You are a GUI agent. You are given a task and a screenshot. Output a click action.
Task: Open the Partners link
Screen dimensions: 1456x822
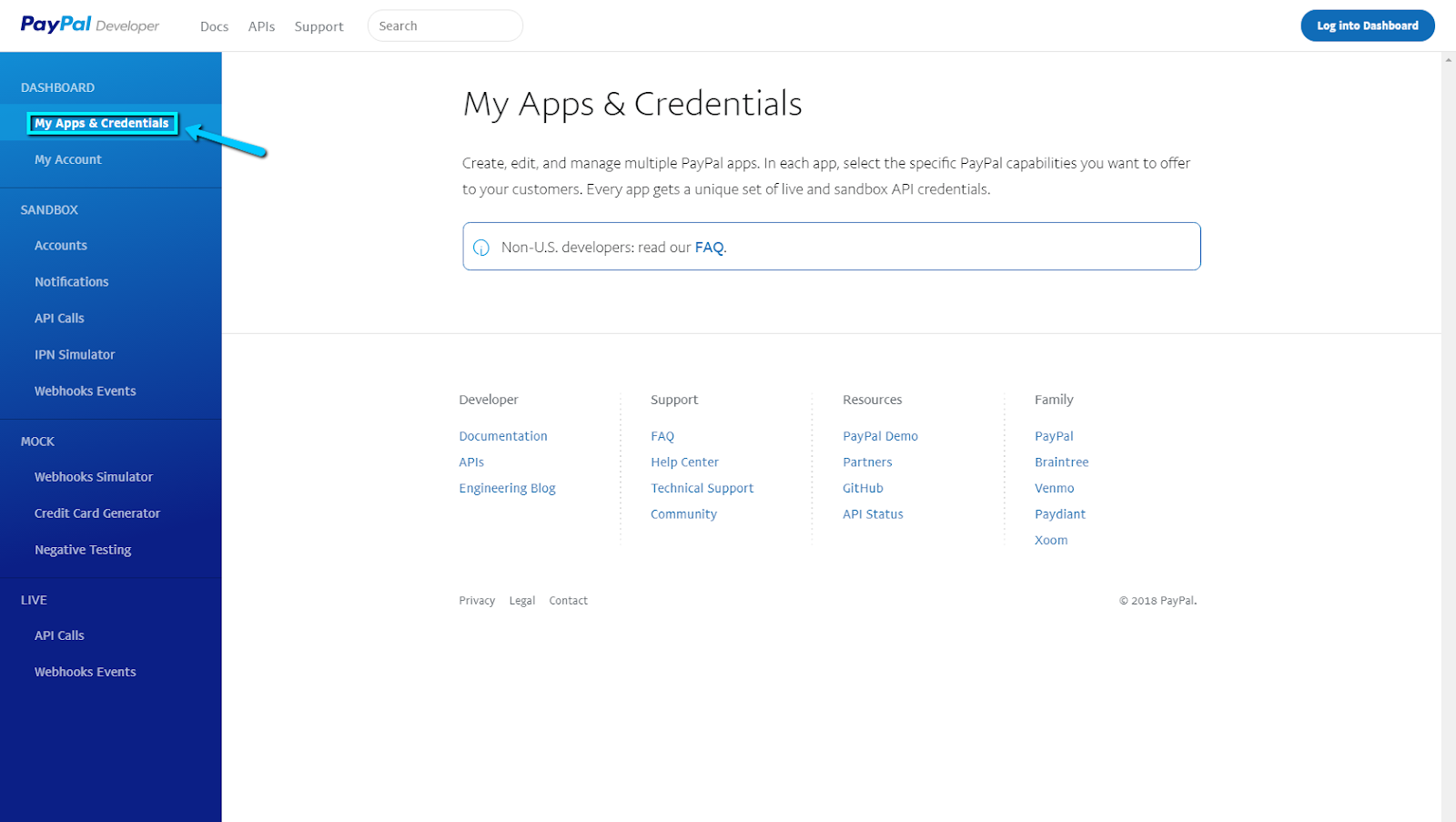[867, 462]
